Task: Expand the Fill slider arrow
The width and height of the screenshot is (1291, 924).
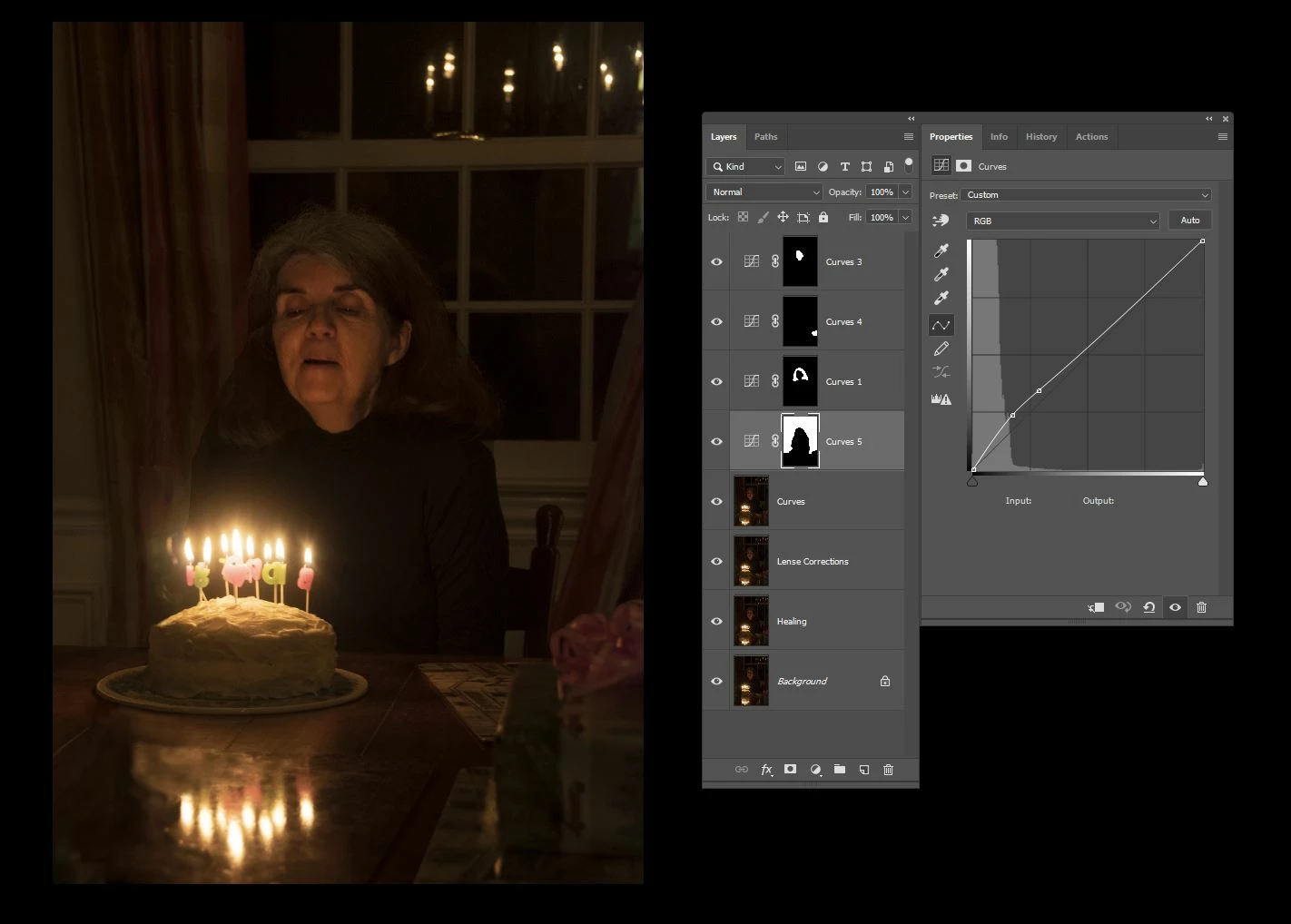Action: pyautogui.click(x=905, y=217)
